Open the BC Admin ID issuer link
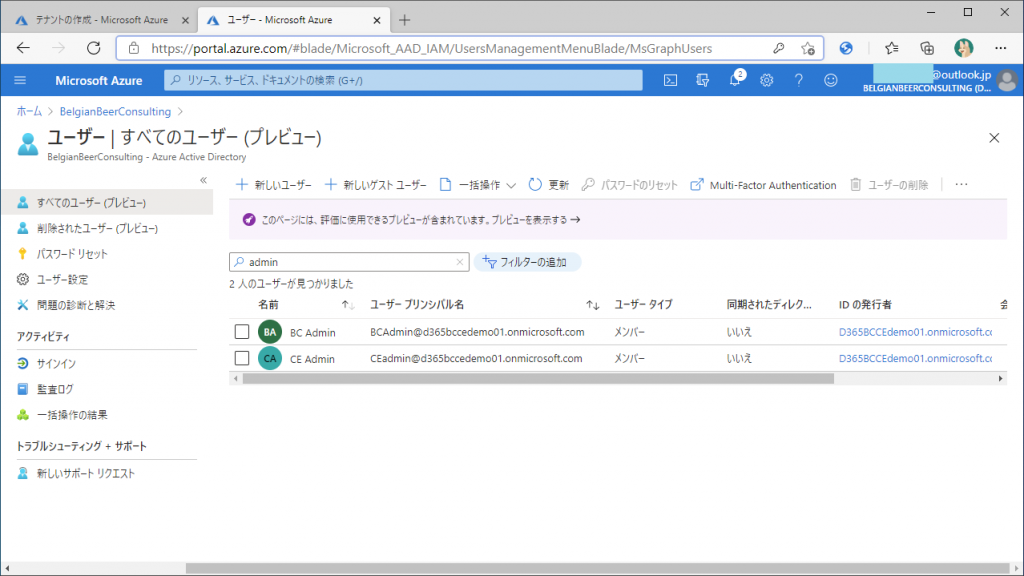The width and height of the screenshot is (1024, 576). coord(916,332)
